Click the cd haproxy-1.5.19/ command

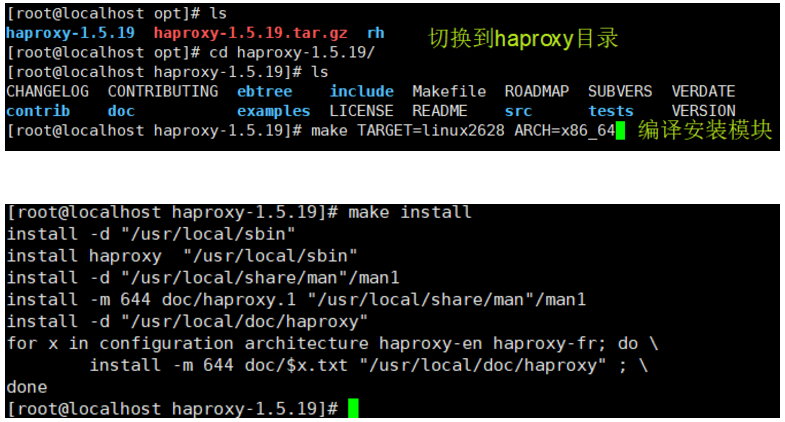coord(292,53)
